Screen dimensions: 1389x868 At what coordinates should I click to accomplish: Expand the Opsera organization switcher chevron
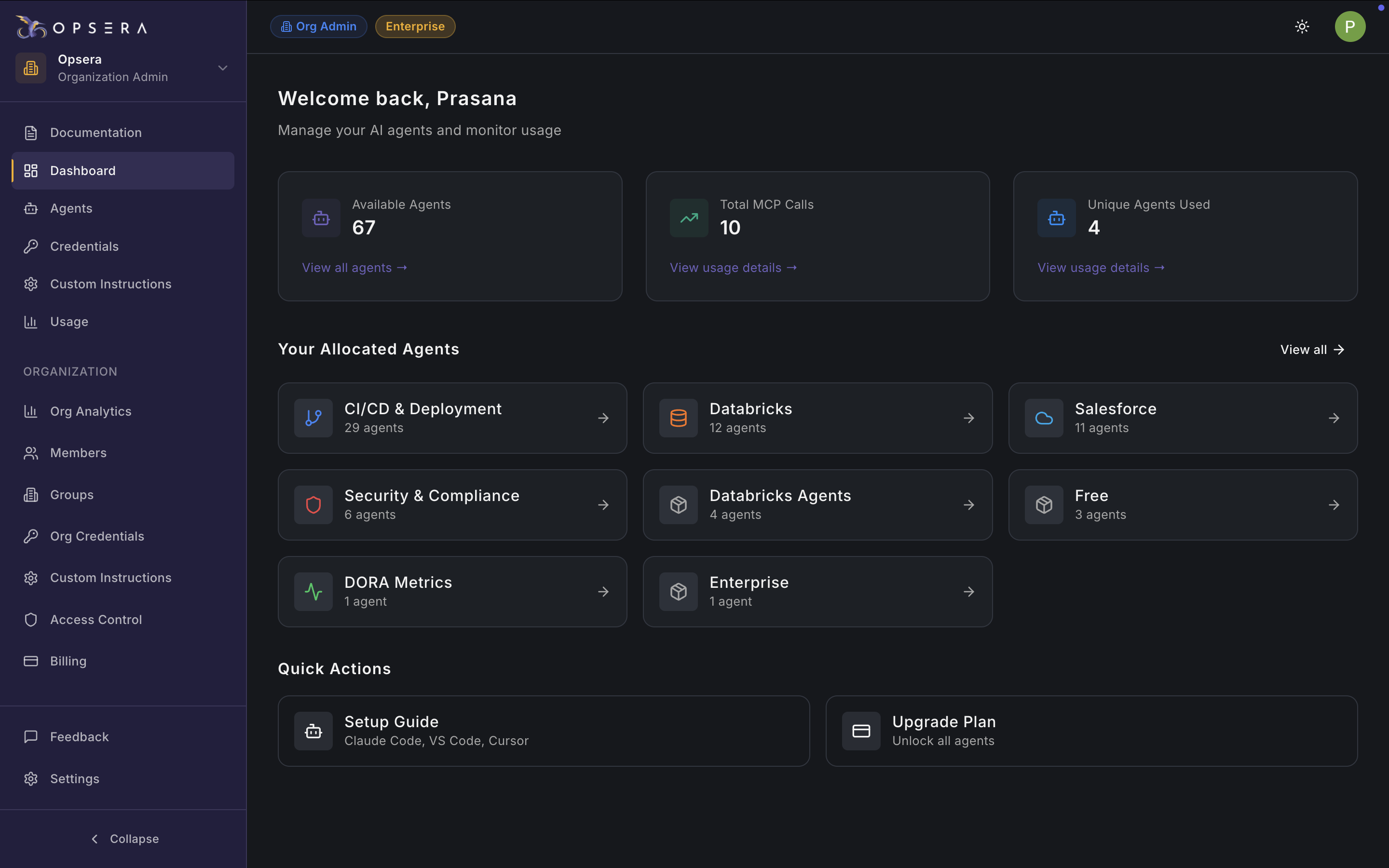(223, 68)
